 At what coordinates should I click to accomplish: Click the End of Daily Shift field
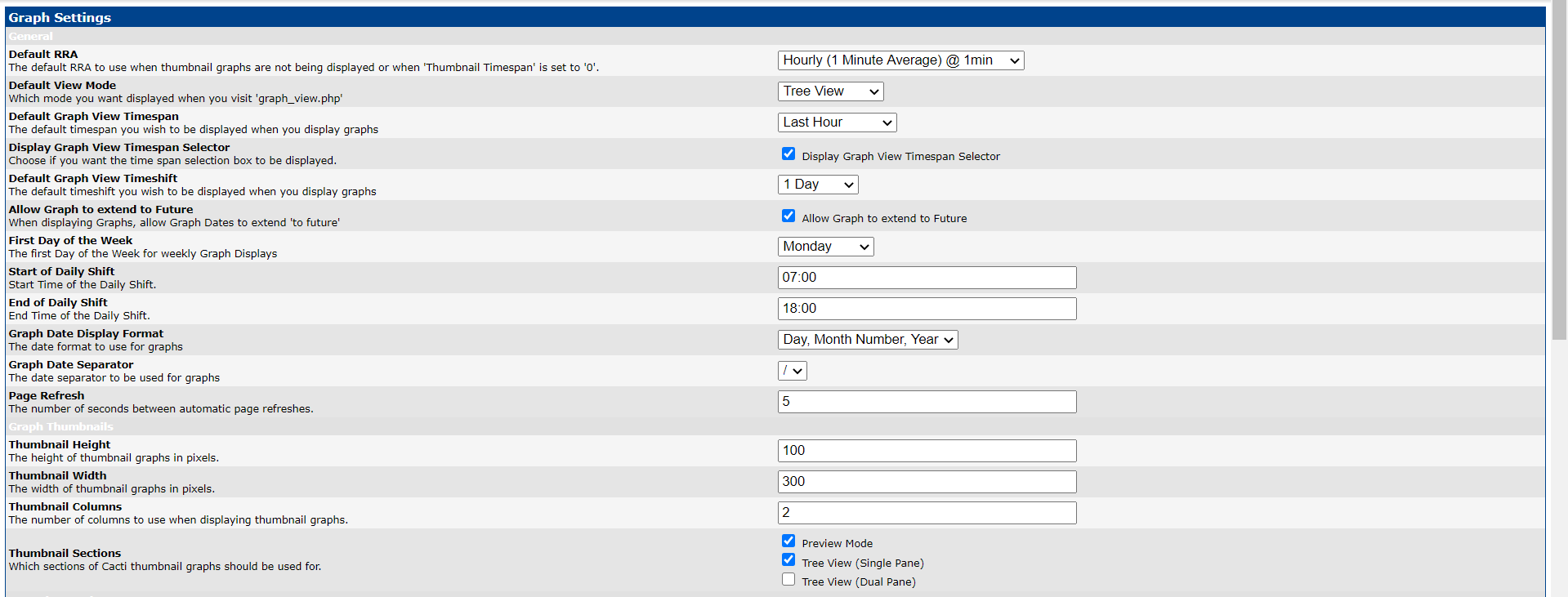[927, 309]
